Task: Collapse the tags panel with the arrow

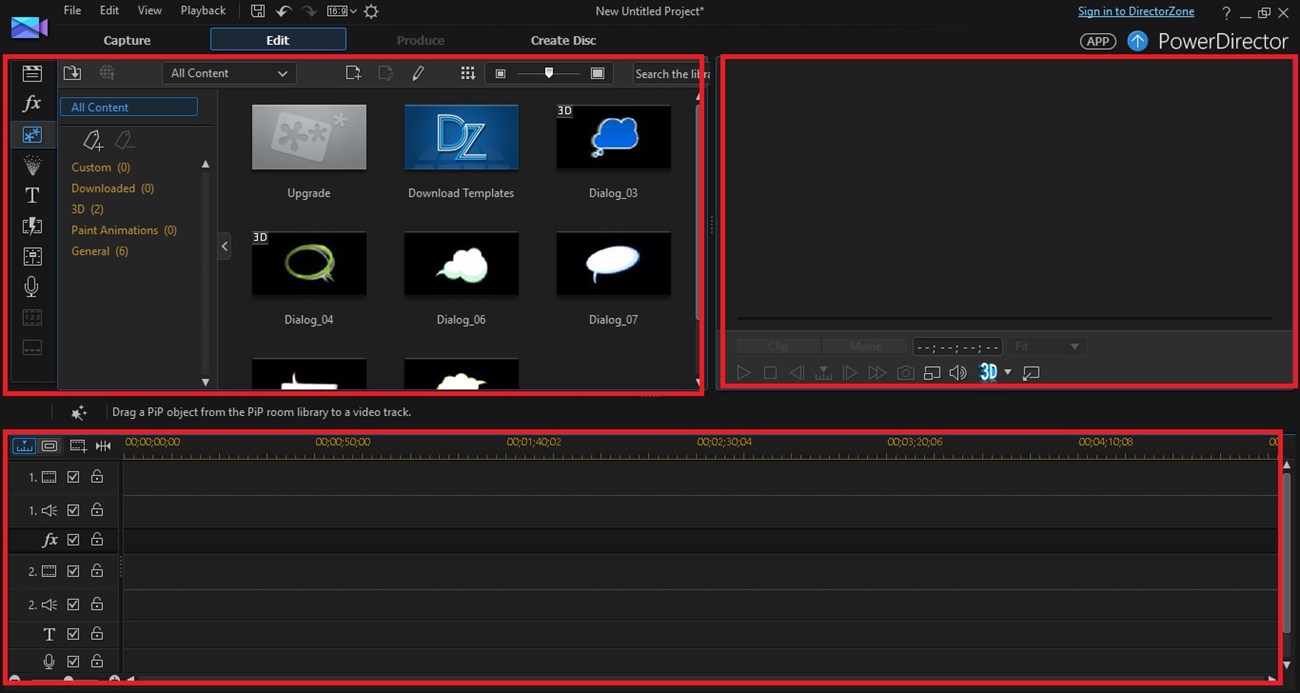Action: point(224,245)
